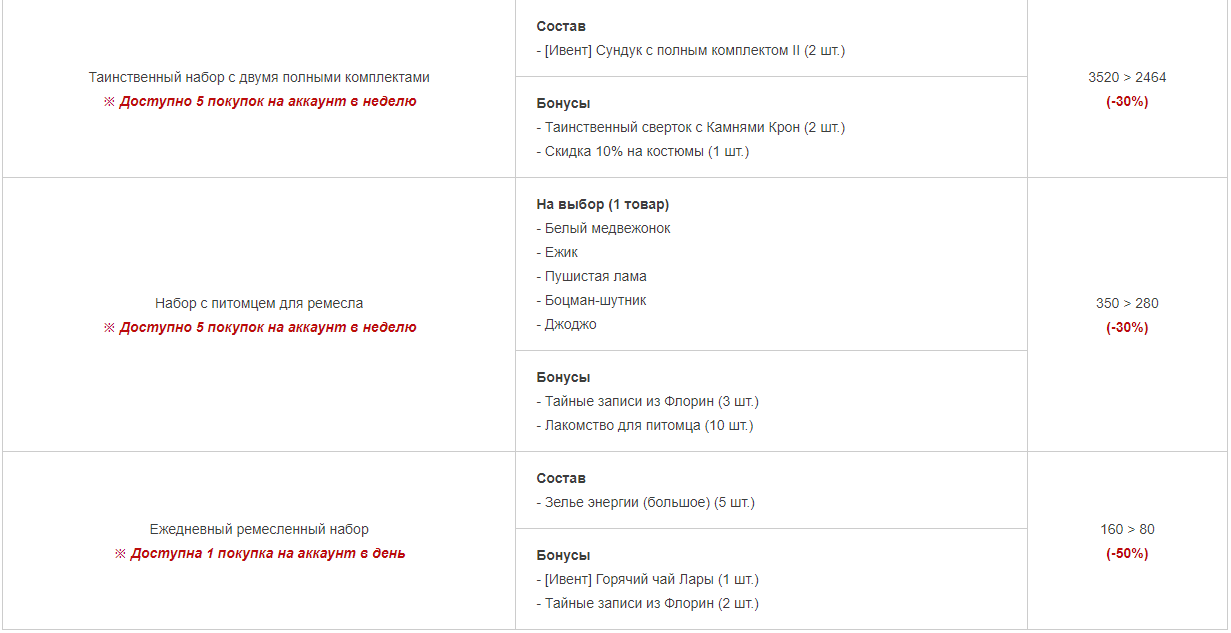
Task: Select the pet option 'Джоджо'
Action: (567, 324)
